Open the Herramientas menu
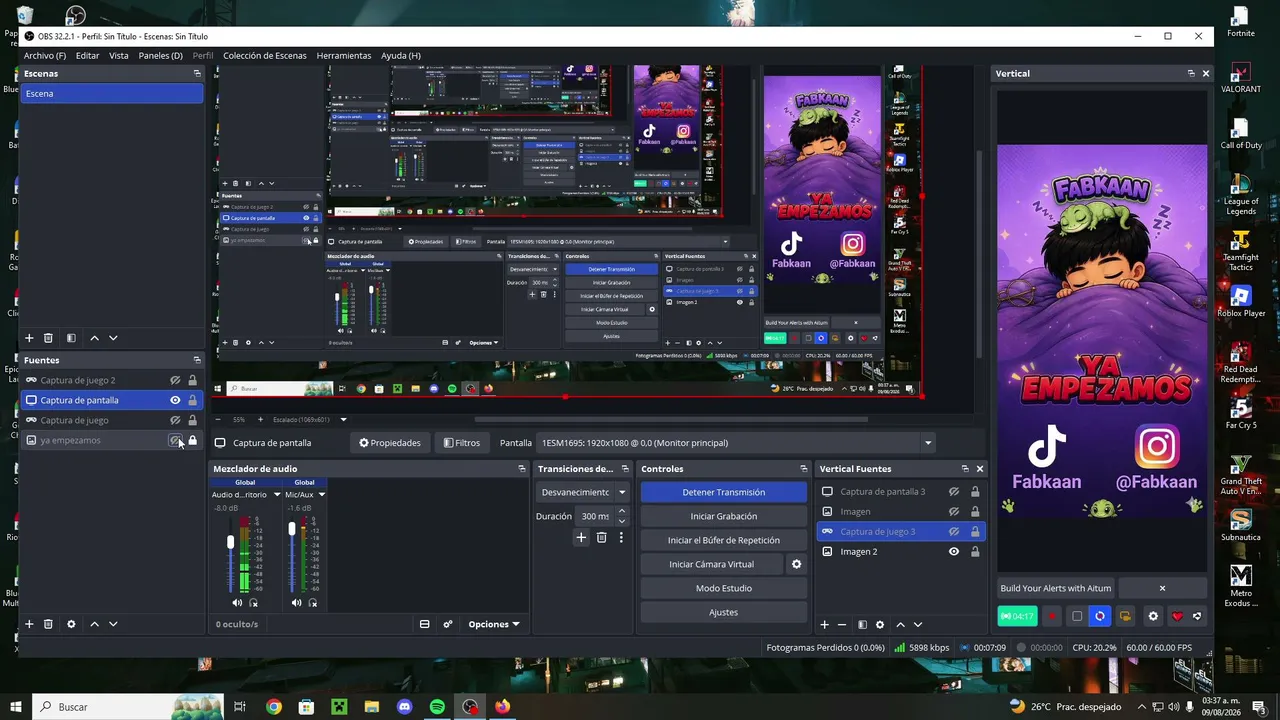This screenshot has height=720, width=1280. 344,56
